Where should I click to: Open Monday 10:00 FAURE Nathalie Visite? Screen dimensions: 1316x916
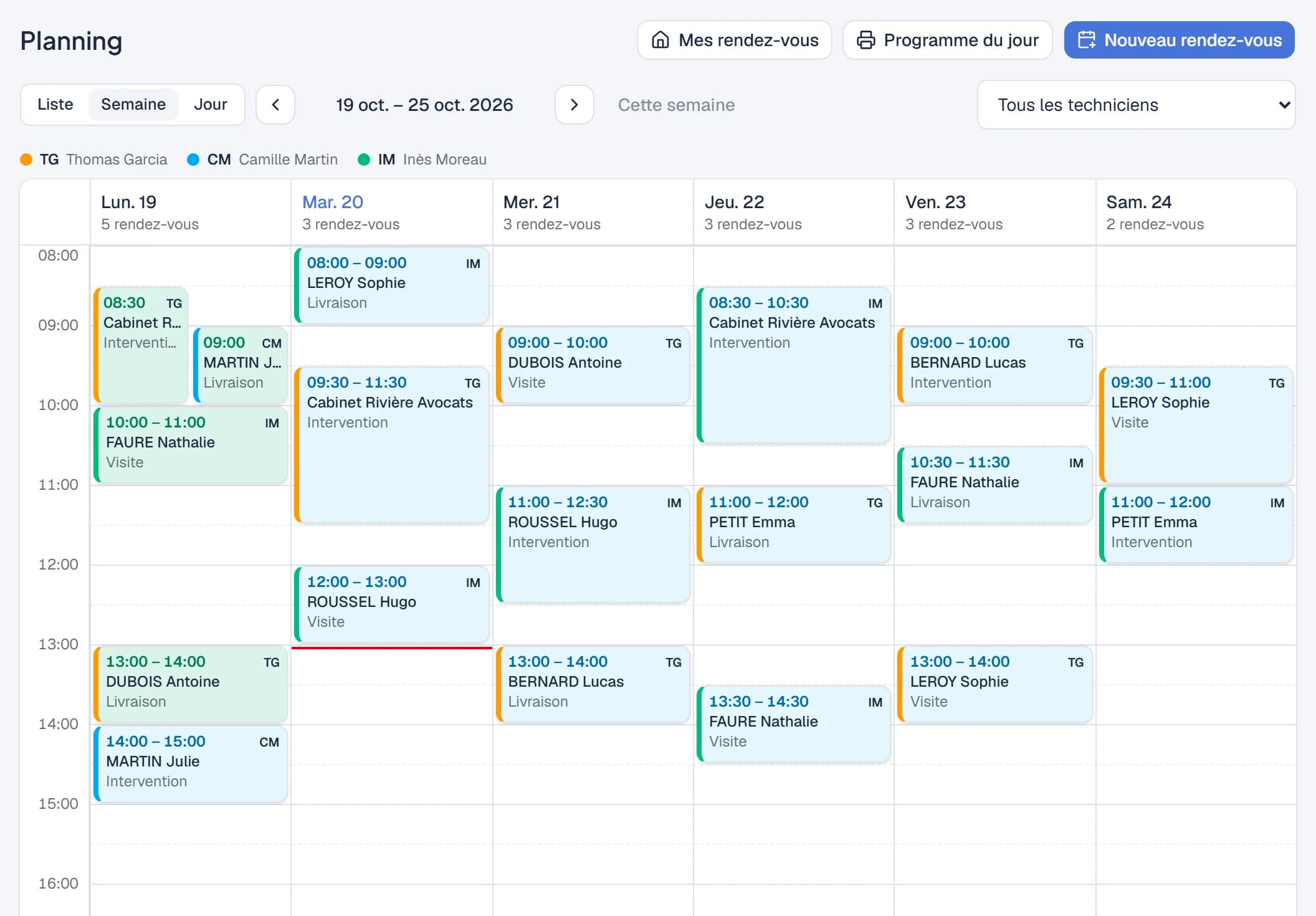[191, 445]
